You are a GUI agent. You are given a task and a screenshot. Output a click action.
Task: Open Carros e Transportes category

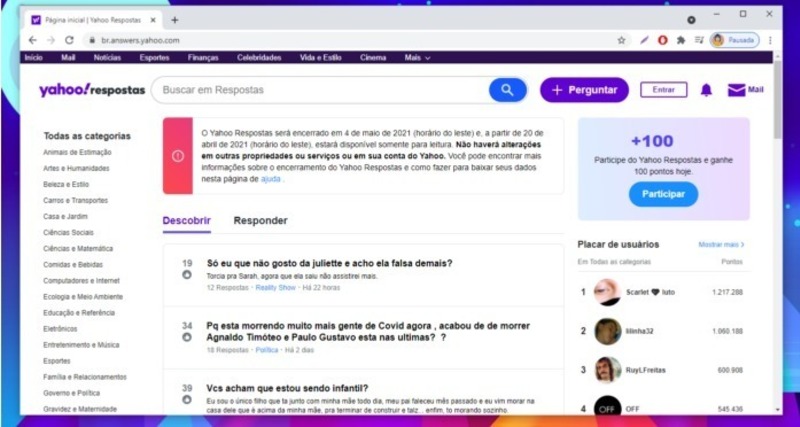coord(76,200)
